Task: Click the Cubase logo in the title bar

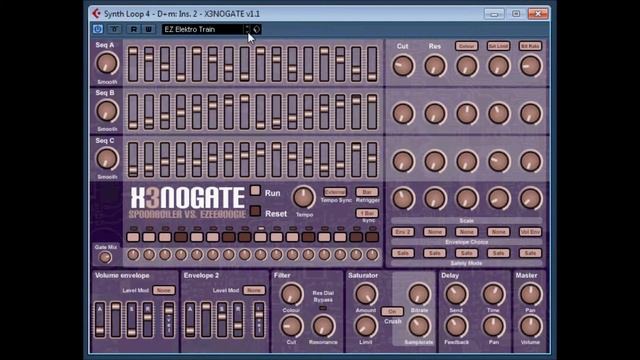Action: [96, 13]
